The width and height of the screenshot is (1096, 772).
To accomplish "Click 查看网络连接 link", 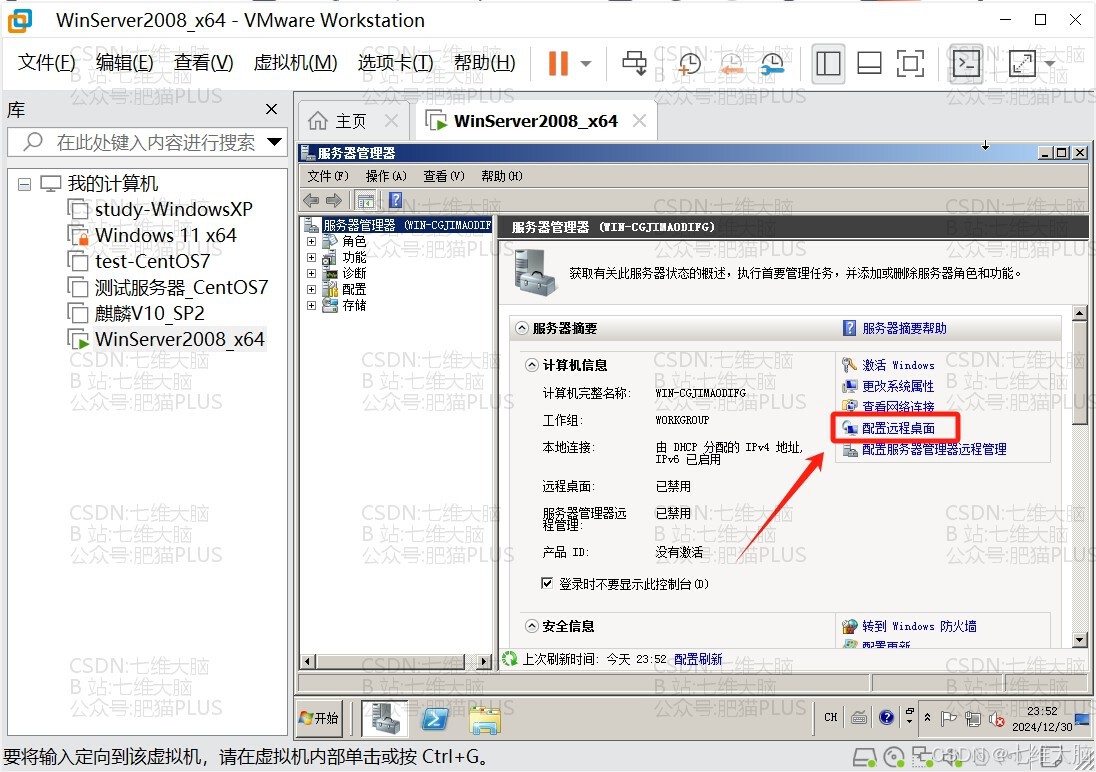I will point(897,406).
